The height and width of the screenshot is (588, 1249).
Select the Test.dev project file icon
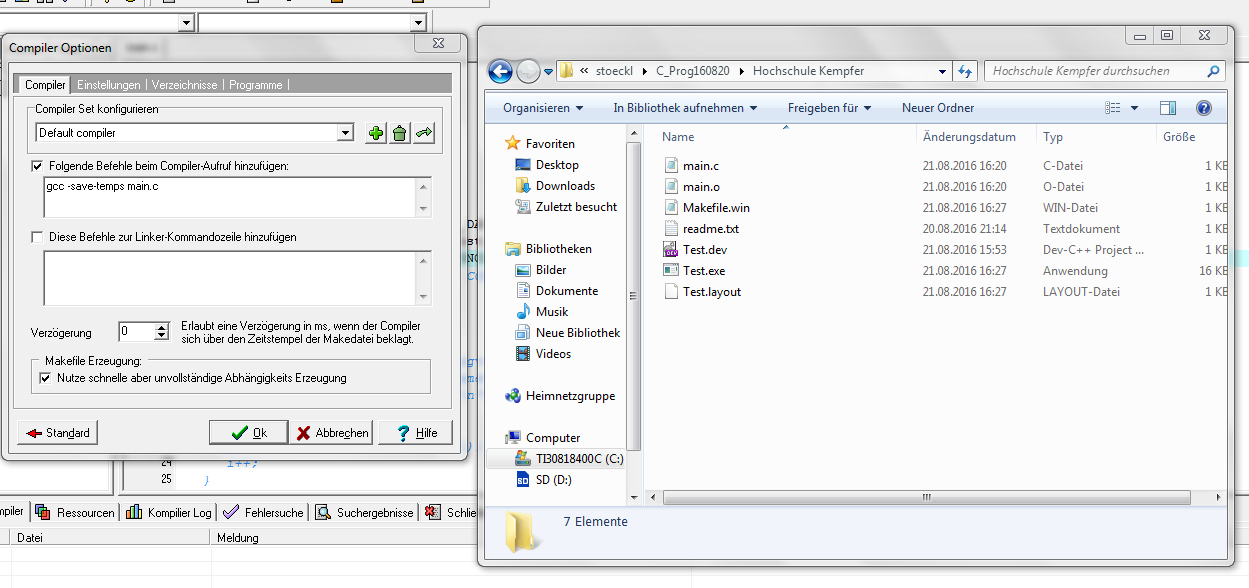(x=672, y=250)
